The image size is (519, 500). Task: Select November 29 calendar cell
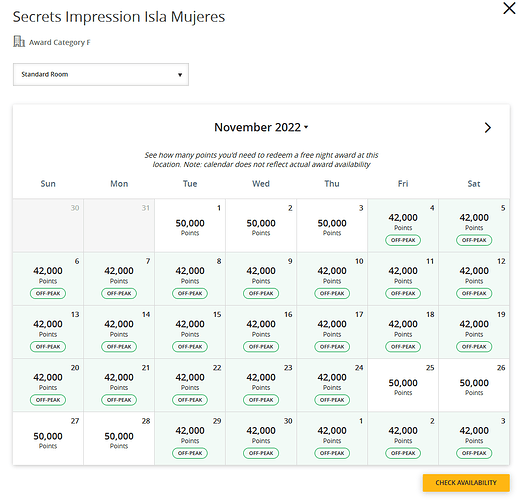coord(190,439)
